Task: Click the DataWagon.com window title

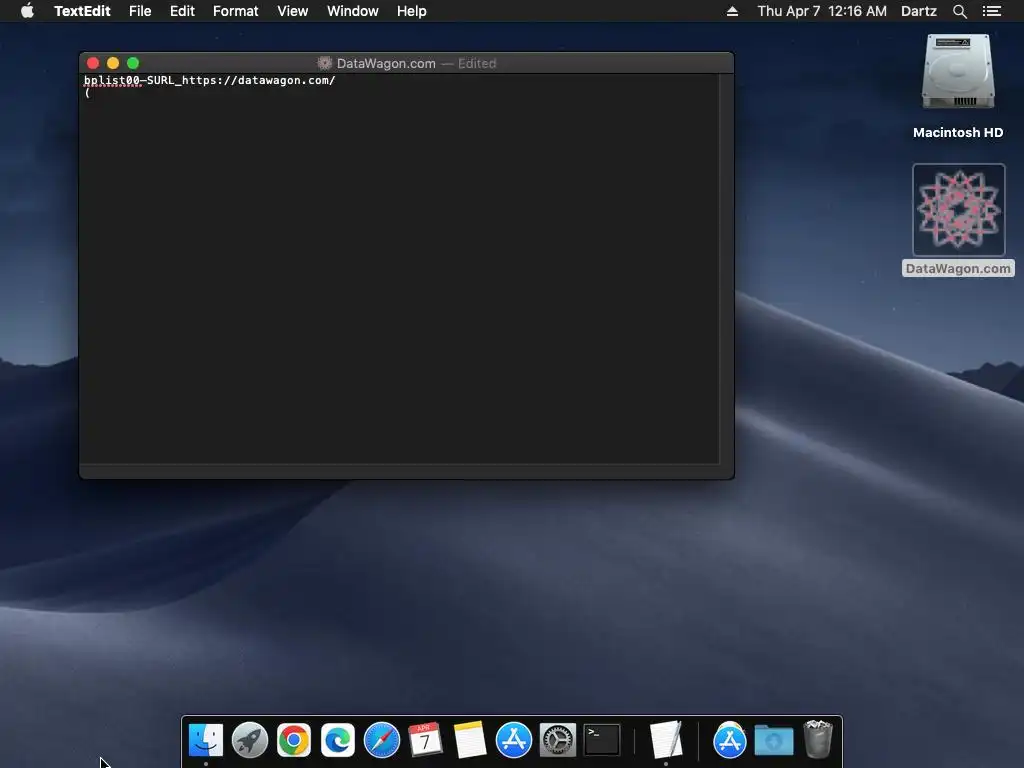Action: pyautogui.click(x=386, y=63)
